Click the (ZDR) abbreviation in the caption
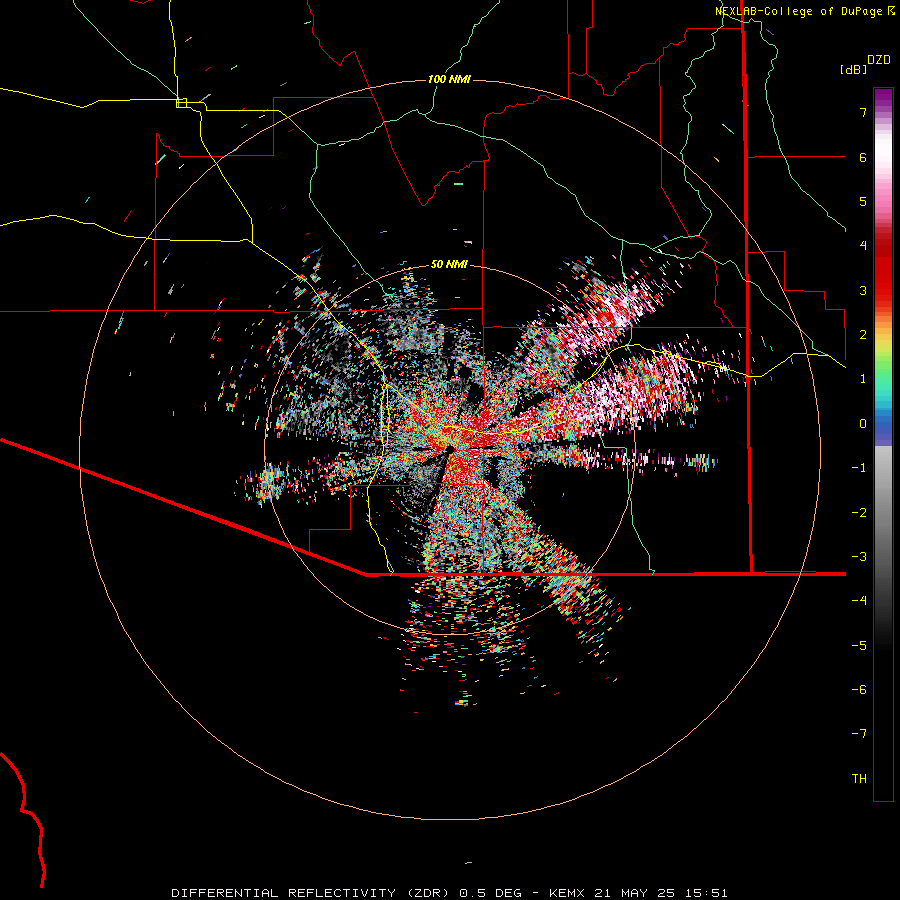 click(x=428, y=893)
